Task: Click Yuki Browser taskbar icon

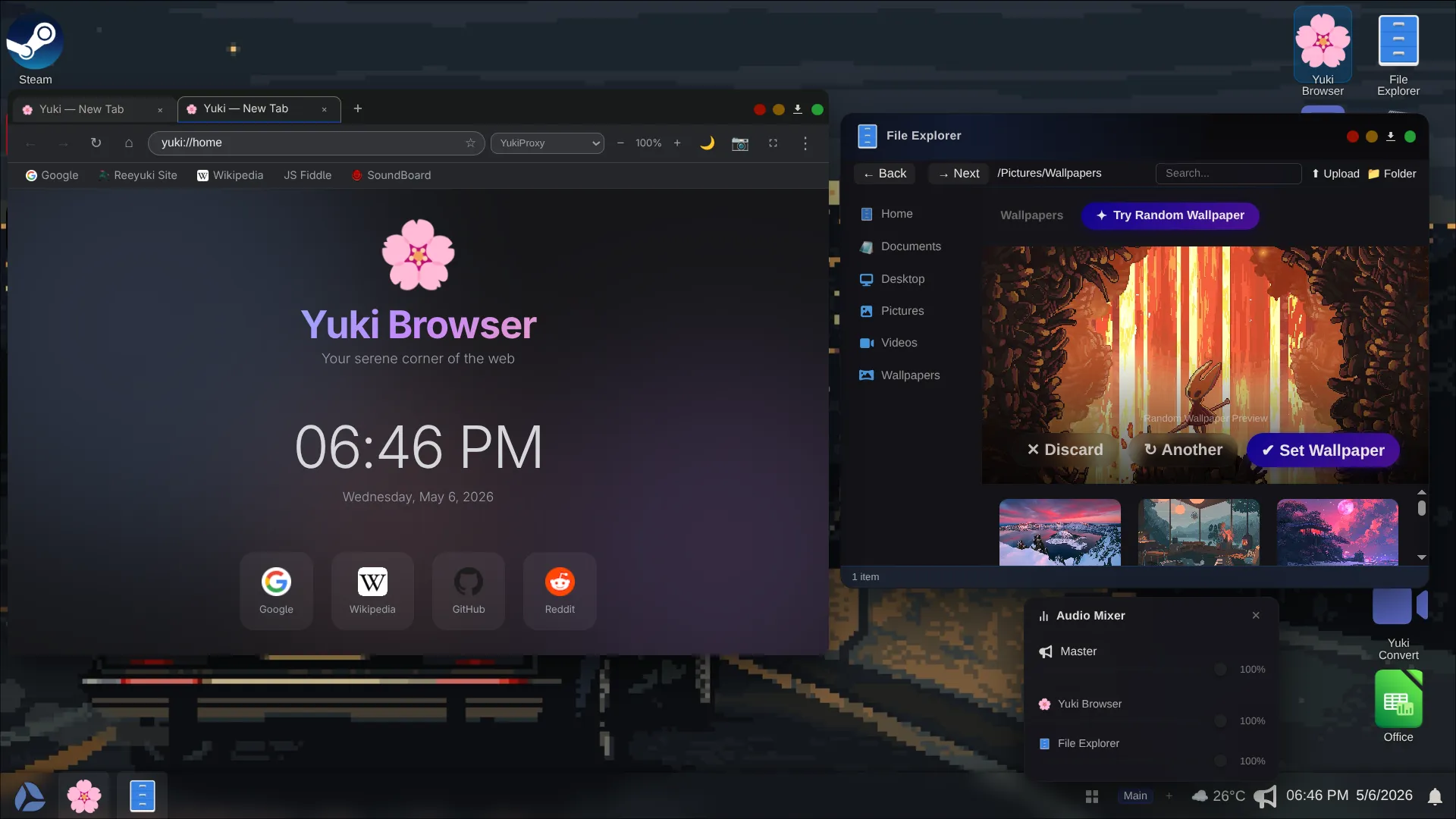Action: click(x=84, y=796)
